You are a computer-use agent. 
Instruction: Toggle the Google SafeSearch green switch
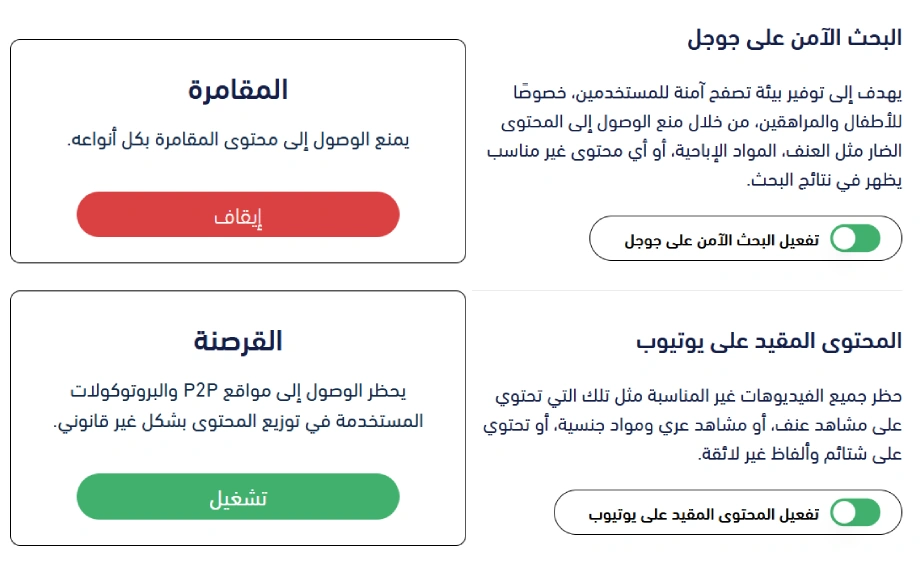(855, 239)
